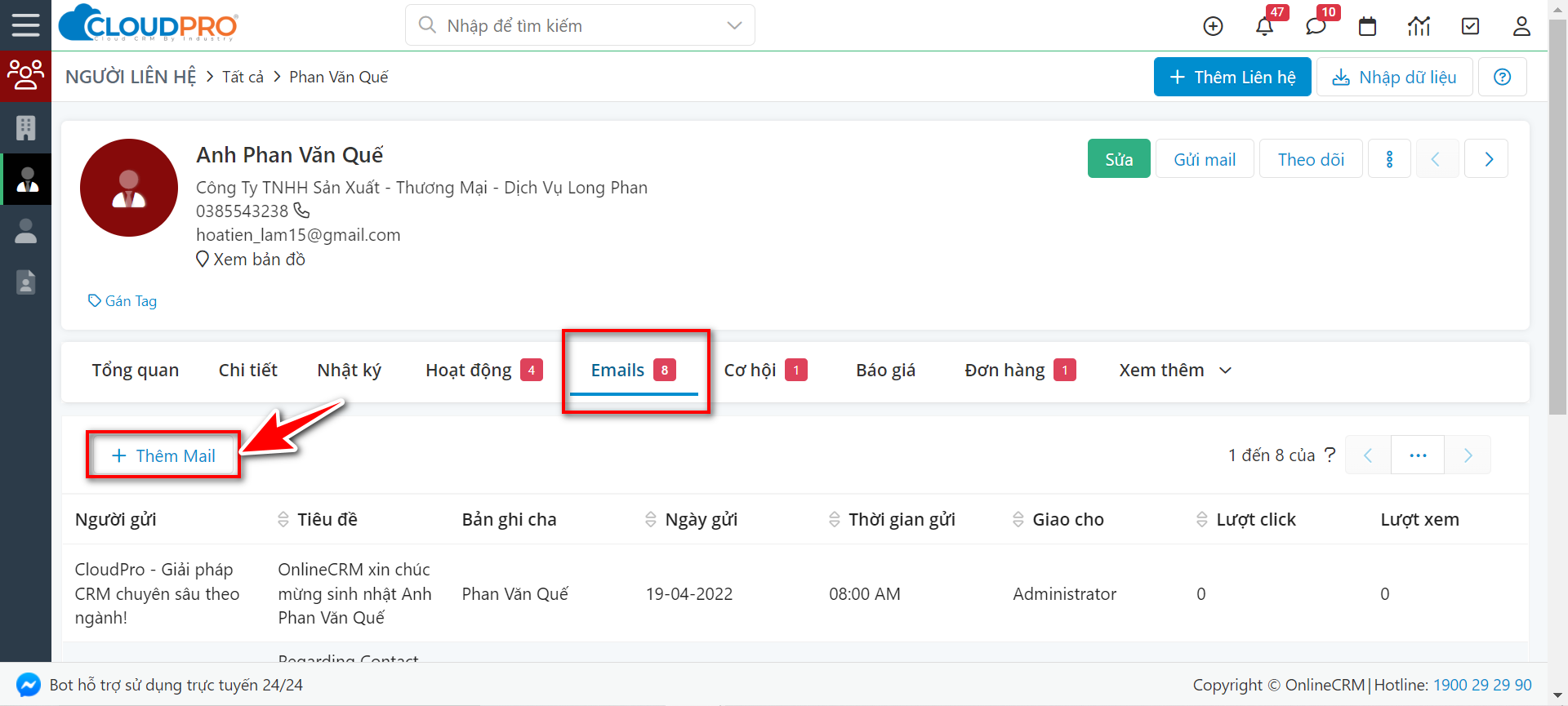The width and height of the screenshot is (1568, 706).
Task: Click the phone call icon next to 0385543238
Action: (301, 211)
